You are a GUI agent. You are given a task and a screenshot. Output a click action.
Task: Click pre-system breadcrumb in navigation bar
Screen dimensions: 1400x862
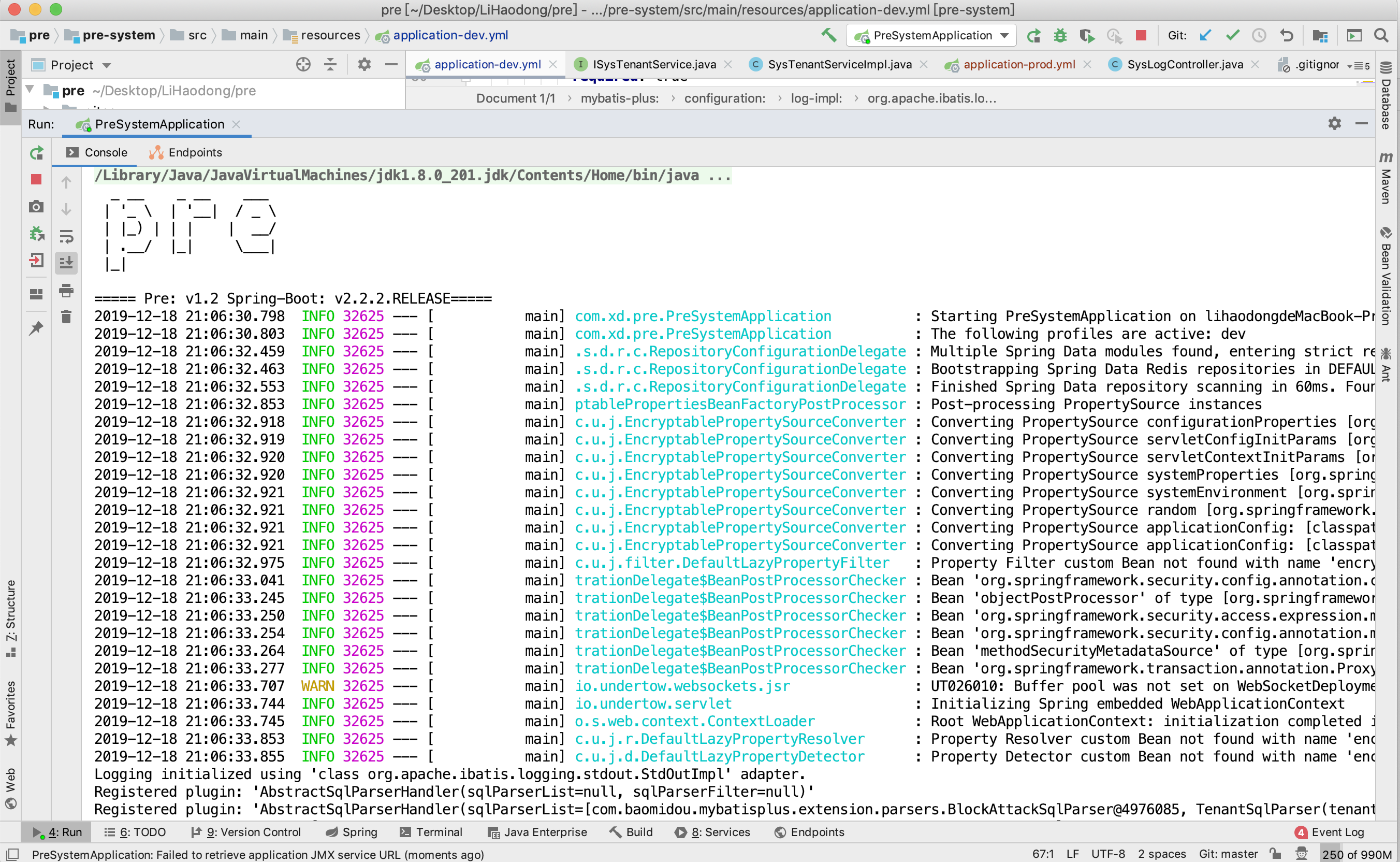[x=109, y=35]
